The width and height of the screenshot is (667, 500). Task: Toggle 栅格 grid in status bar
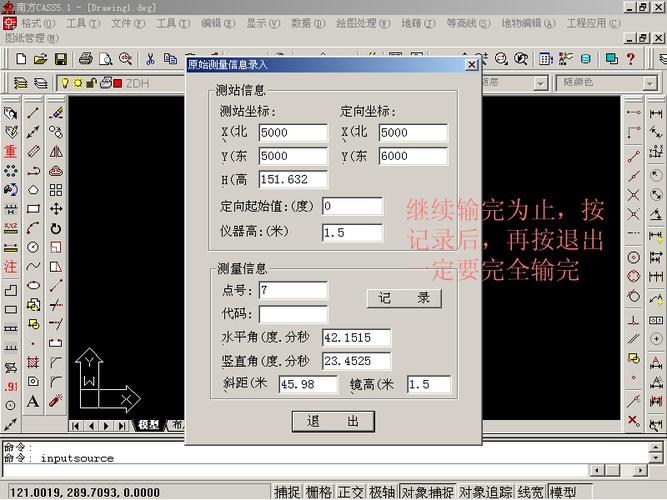(x=319, y=492)
